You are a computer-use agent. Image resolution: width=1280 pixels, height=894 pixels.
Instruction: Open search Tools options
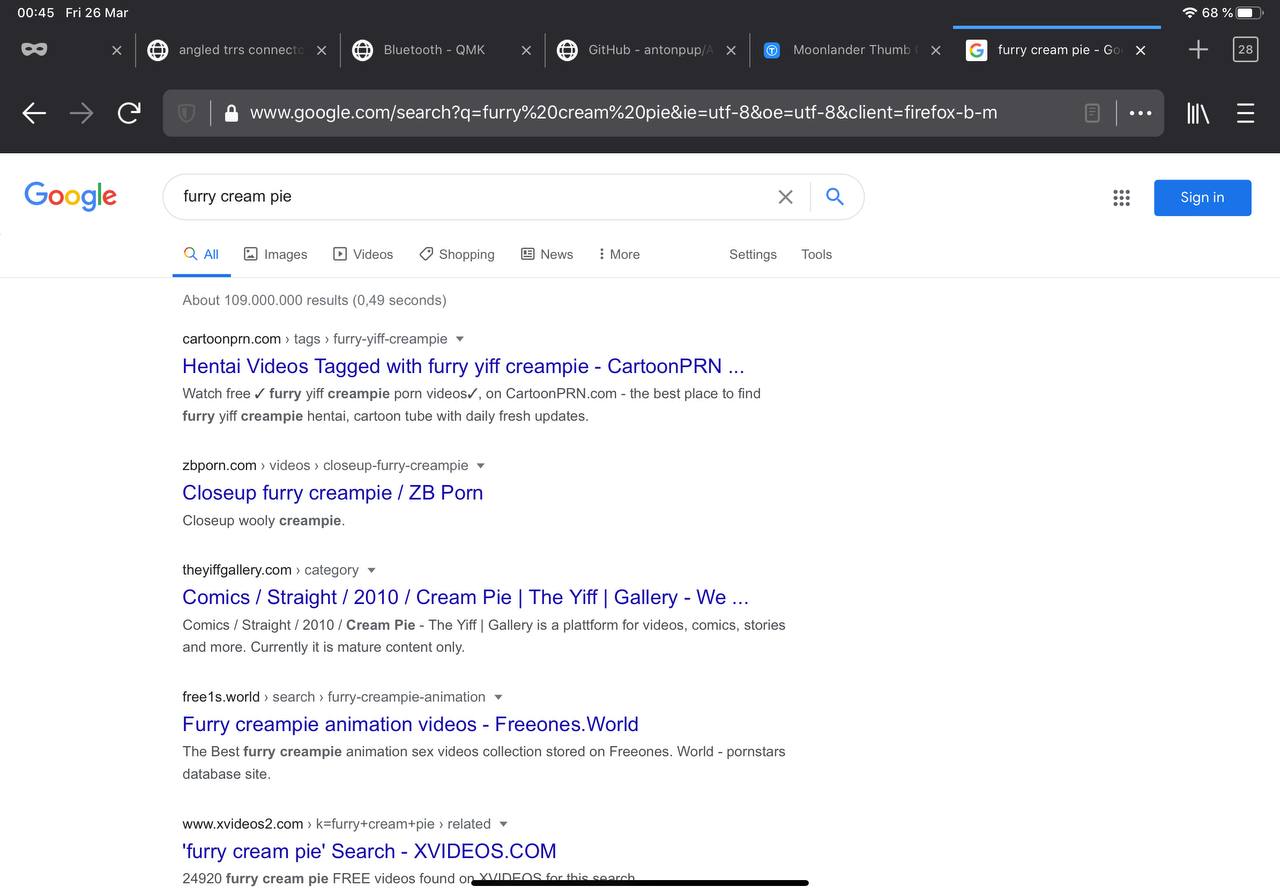click(x=816, y=254)
